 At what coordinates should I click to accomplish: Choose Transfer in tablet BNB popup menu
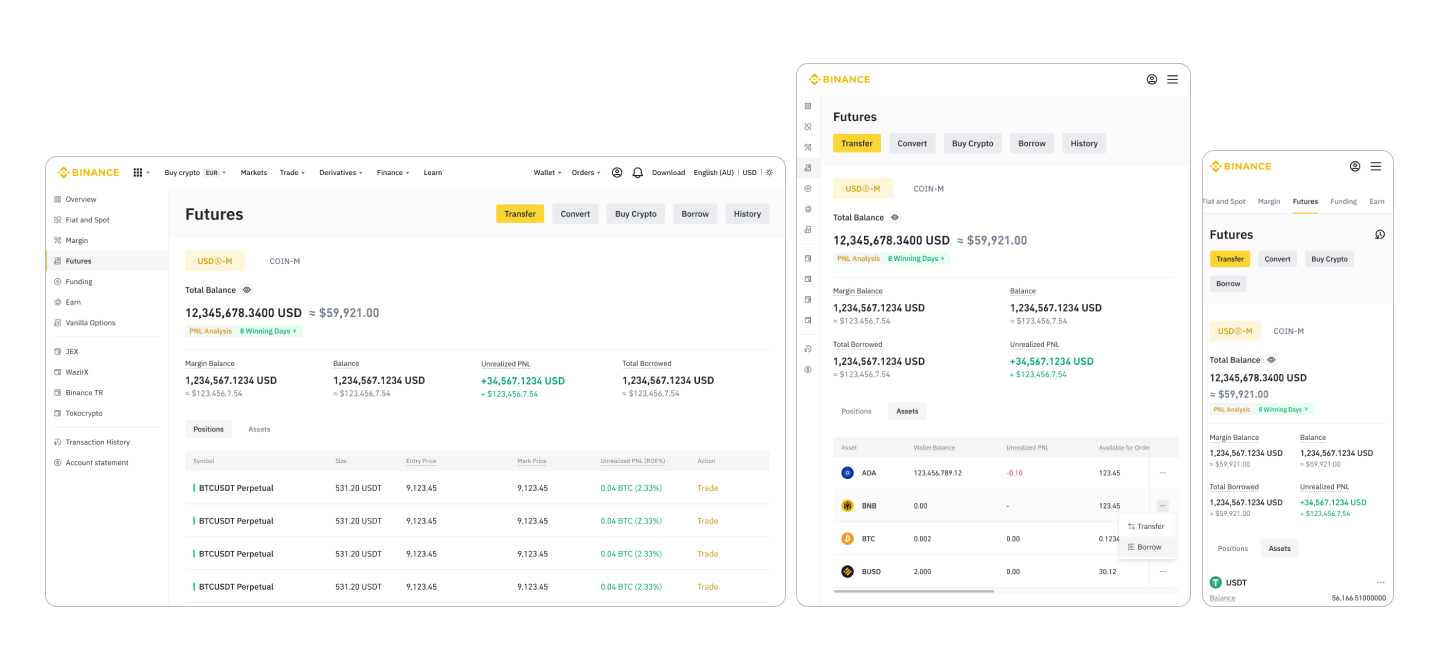point(1147,526)
